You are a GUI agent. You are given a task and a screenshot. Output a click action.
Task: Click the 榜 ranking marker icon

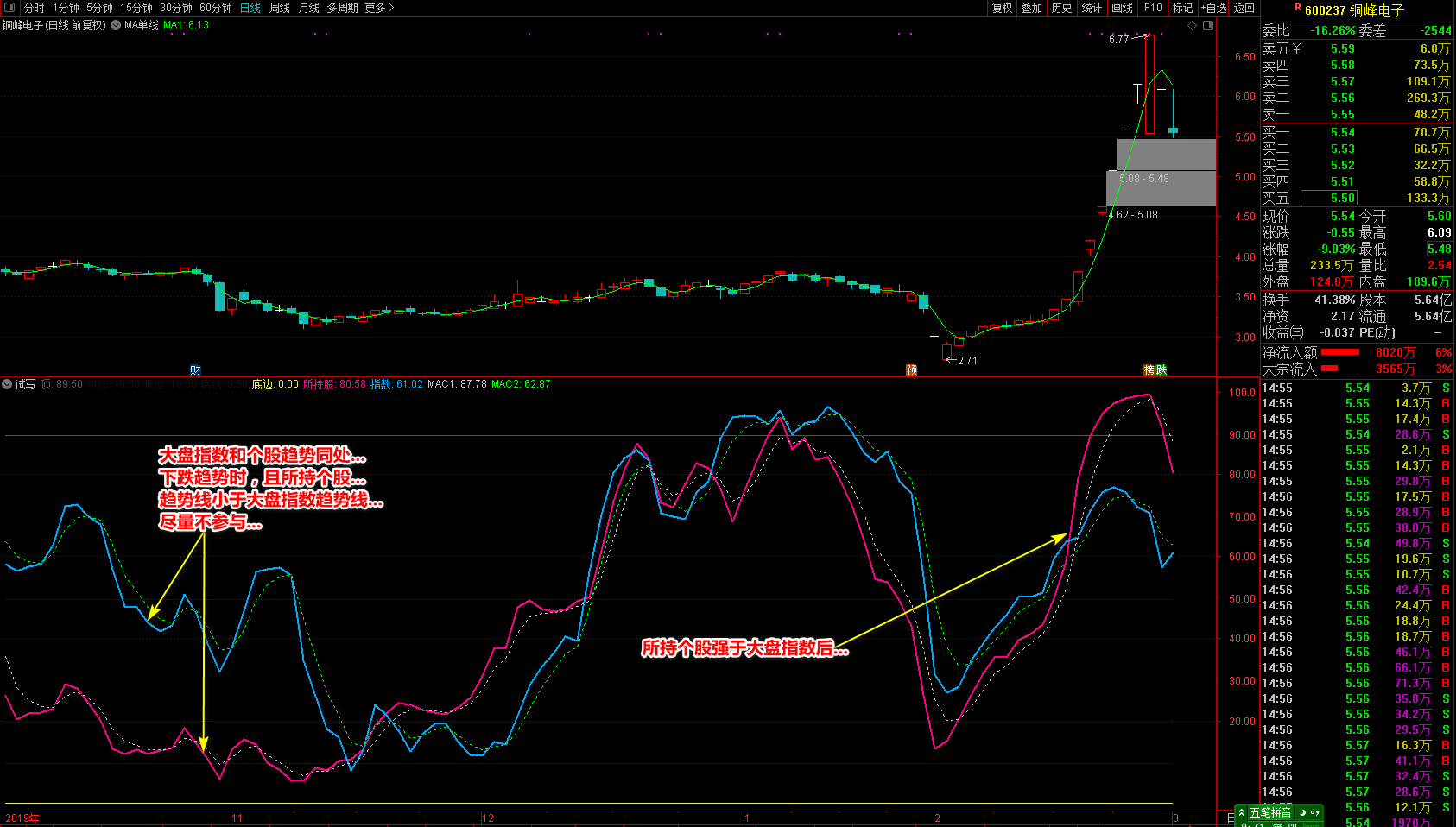[x=1149, y=370]
